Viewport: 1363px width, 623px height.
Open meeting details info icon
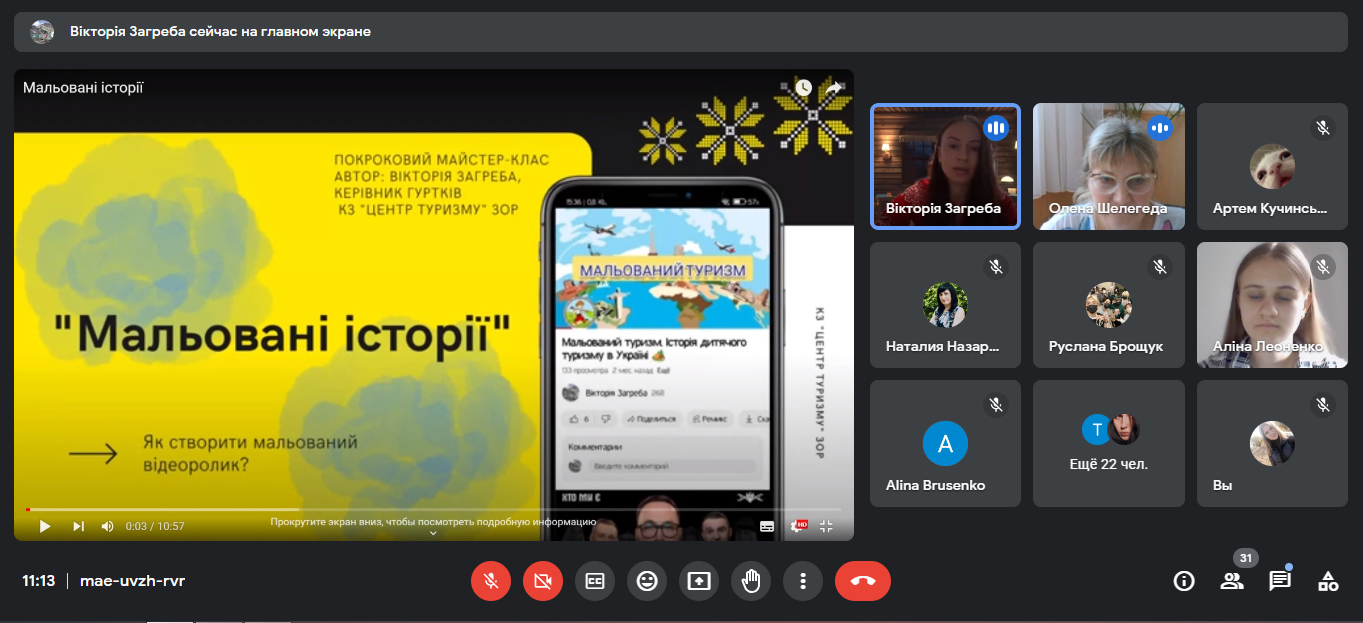click(1184, 581)
